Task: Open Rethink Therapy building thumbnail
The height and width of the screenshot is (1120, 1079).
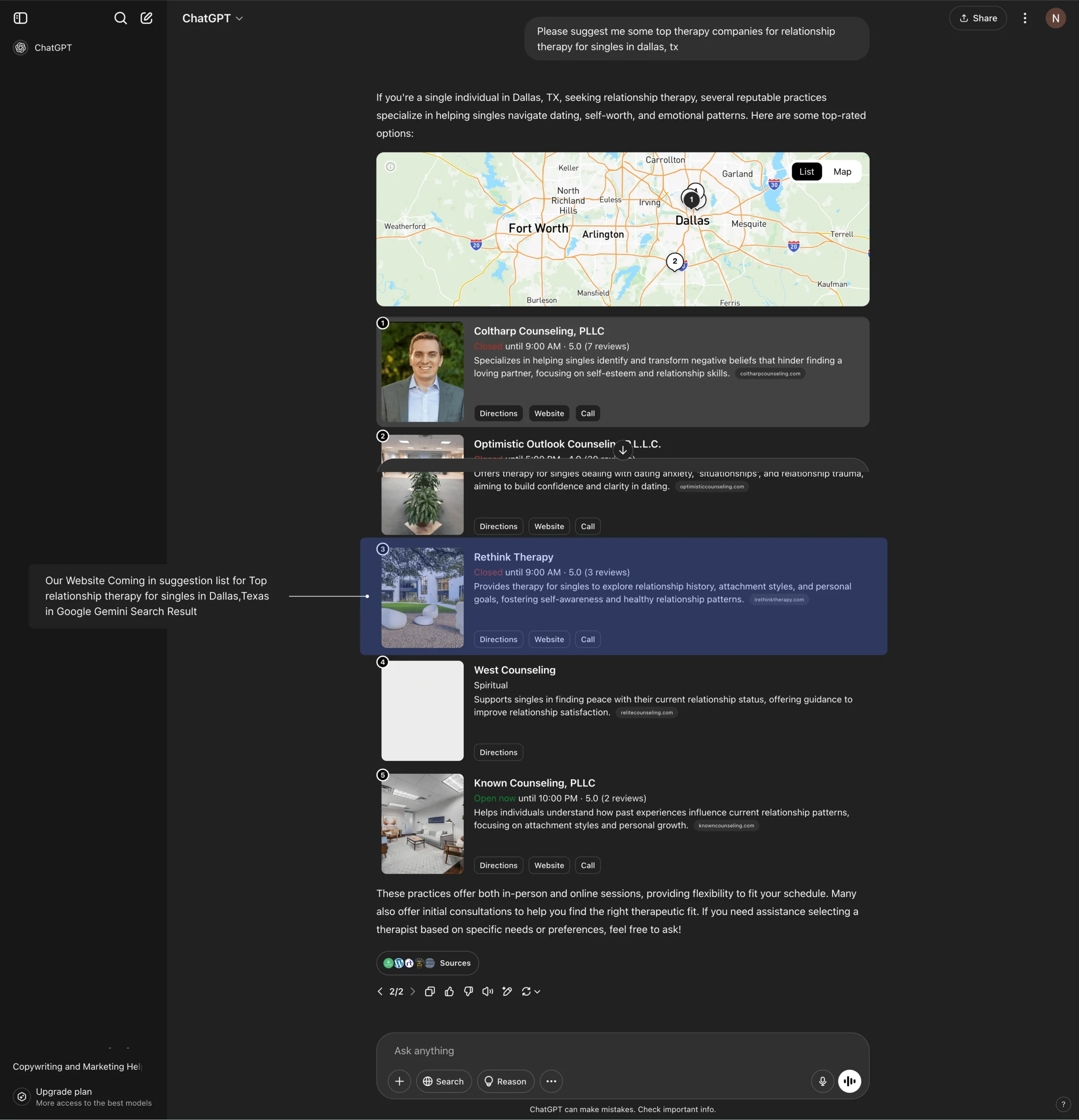Action: (x=423, y=598)
